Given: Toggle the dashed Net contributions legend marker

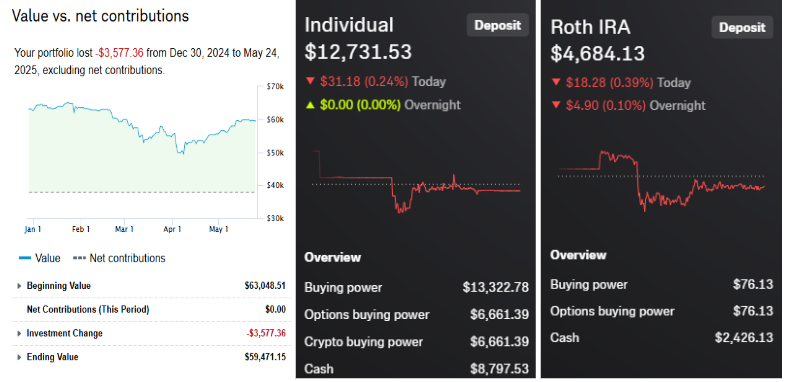Looking at the screenshot, I should (79, 259).
